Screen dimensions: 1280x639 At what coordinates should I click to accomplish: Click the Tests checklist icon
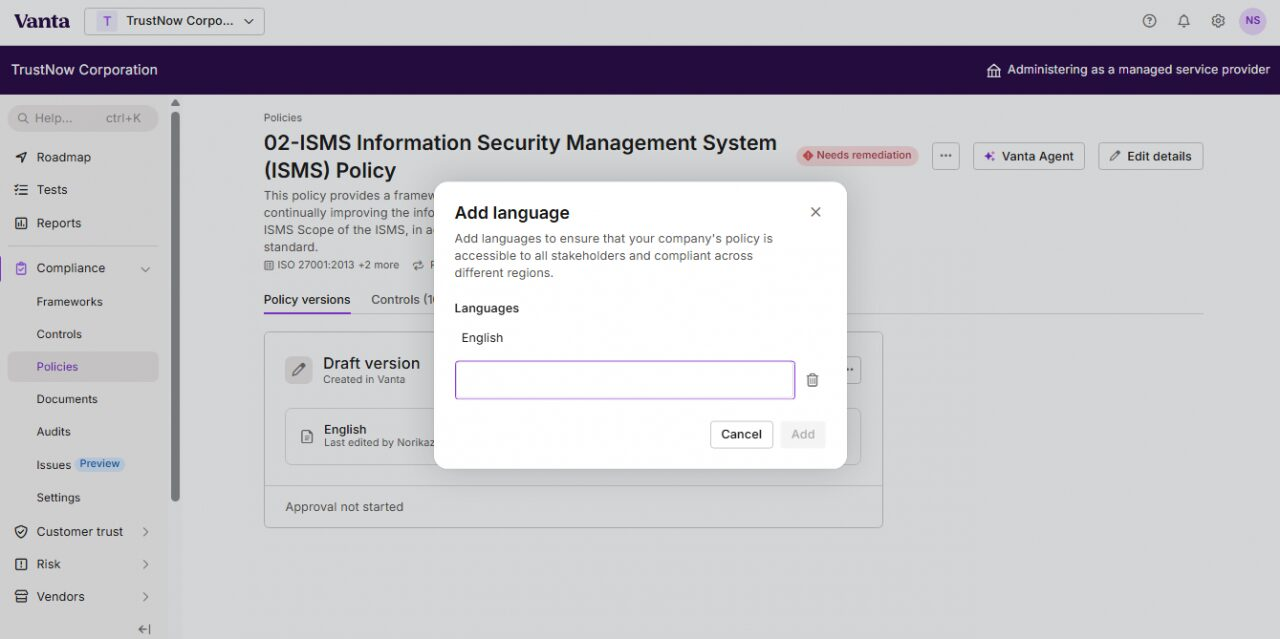(21, 190)
